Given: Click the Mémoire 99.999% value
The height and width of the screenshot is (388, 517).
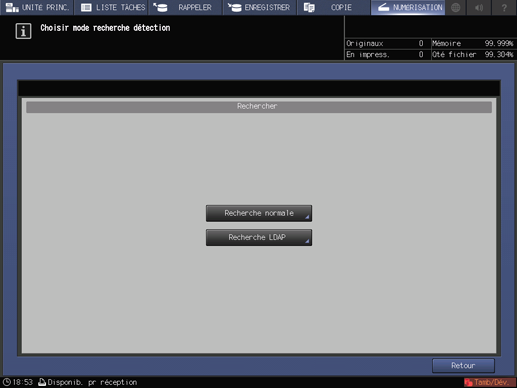Looking at the screenshot, I should point(499,44).
